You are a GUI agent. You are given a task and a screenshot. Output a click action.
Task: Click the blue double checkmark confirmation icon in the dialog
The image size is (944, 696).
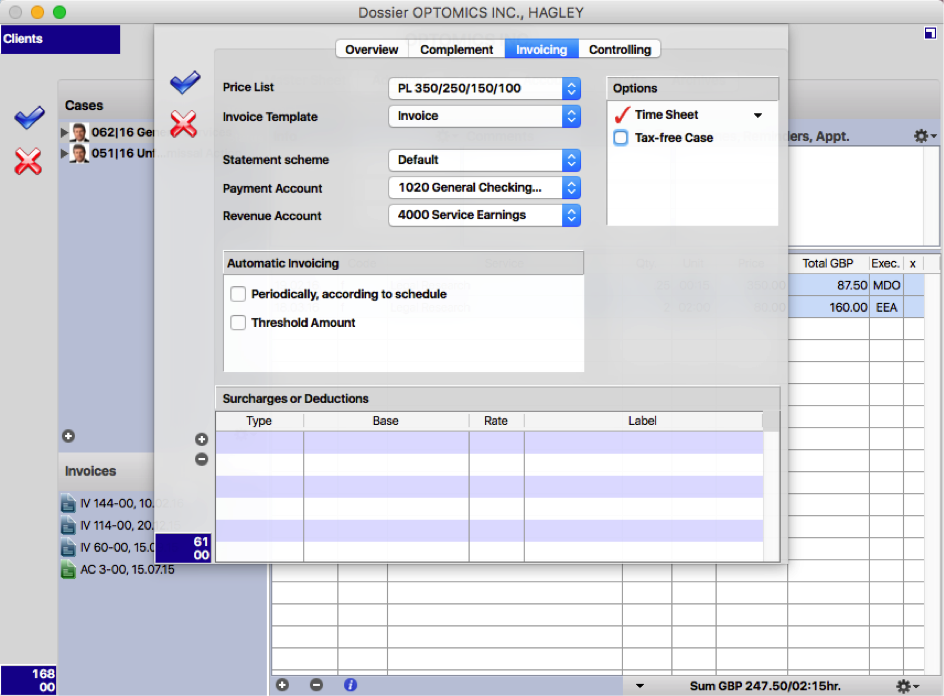185,83
